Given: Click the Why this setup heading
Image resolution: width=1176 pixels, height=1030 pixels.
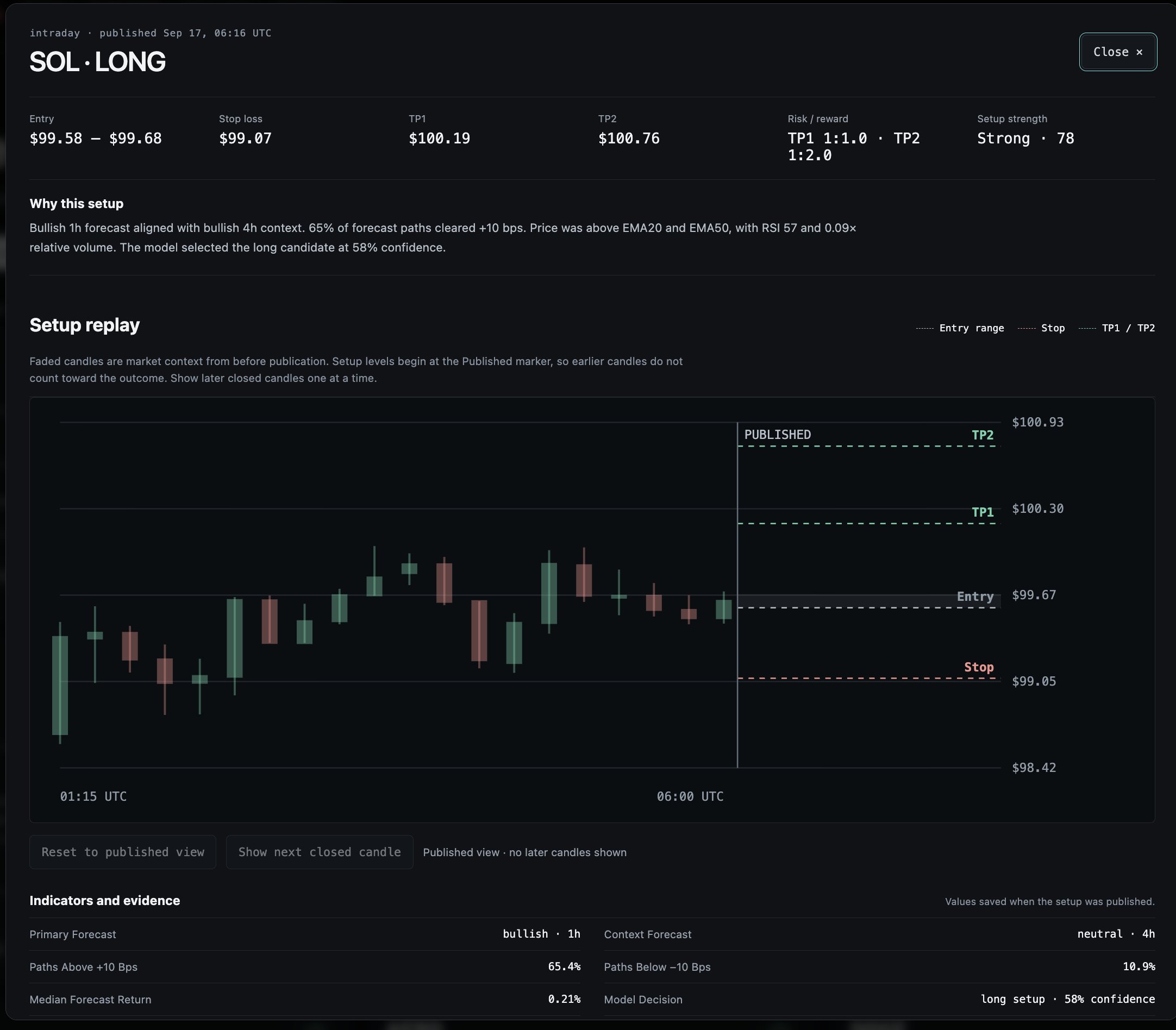Looking at the screenshot, I should pyautogui.click(x=77, y=204).
